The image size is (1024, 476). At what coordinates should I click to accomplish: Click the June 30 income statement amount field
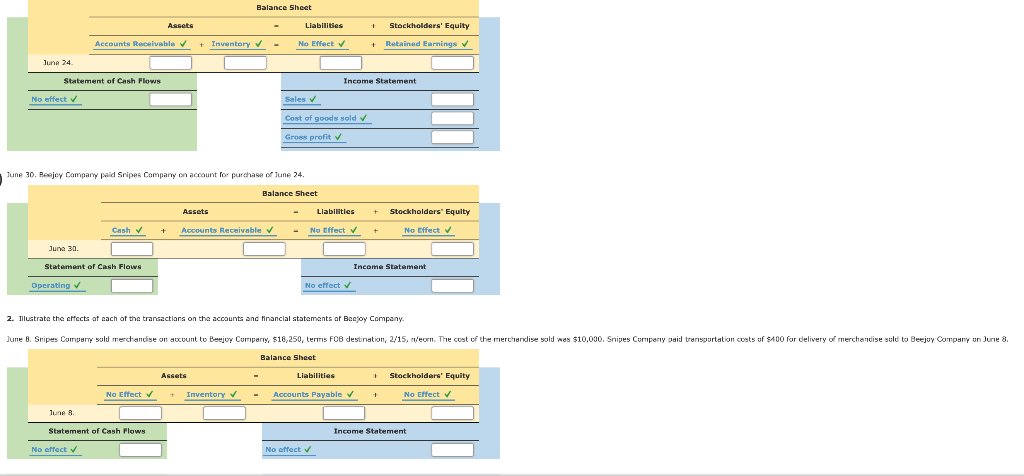coord(452,285)
